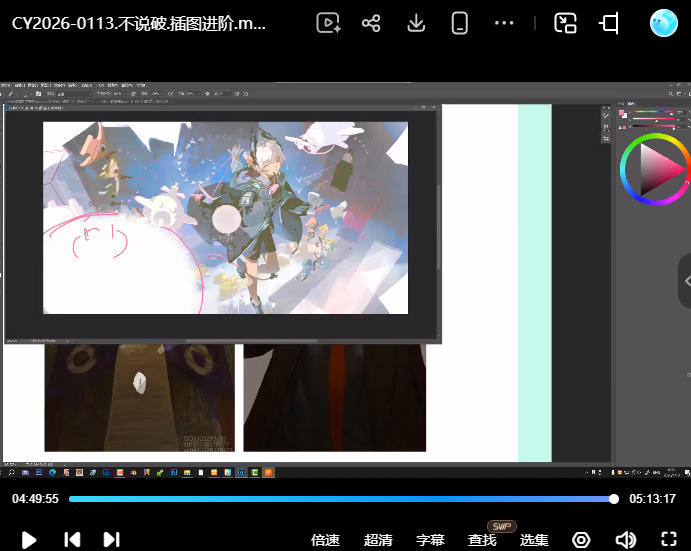Mute audio with the volume speaker icon
The width and height of the screenshot is (691, 551).
click(x=625, y=540)
